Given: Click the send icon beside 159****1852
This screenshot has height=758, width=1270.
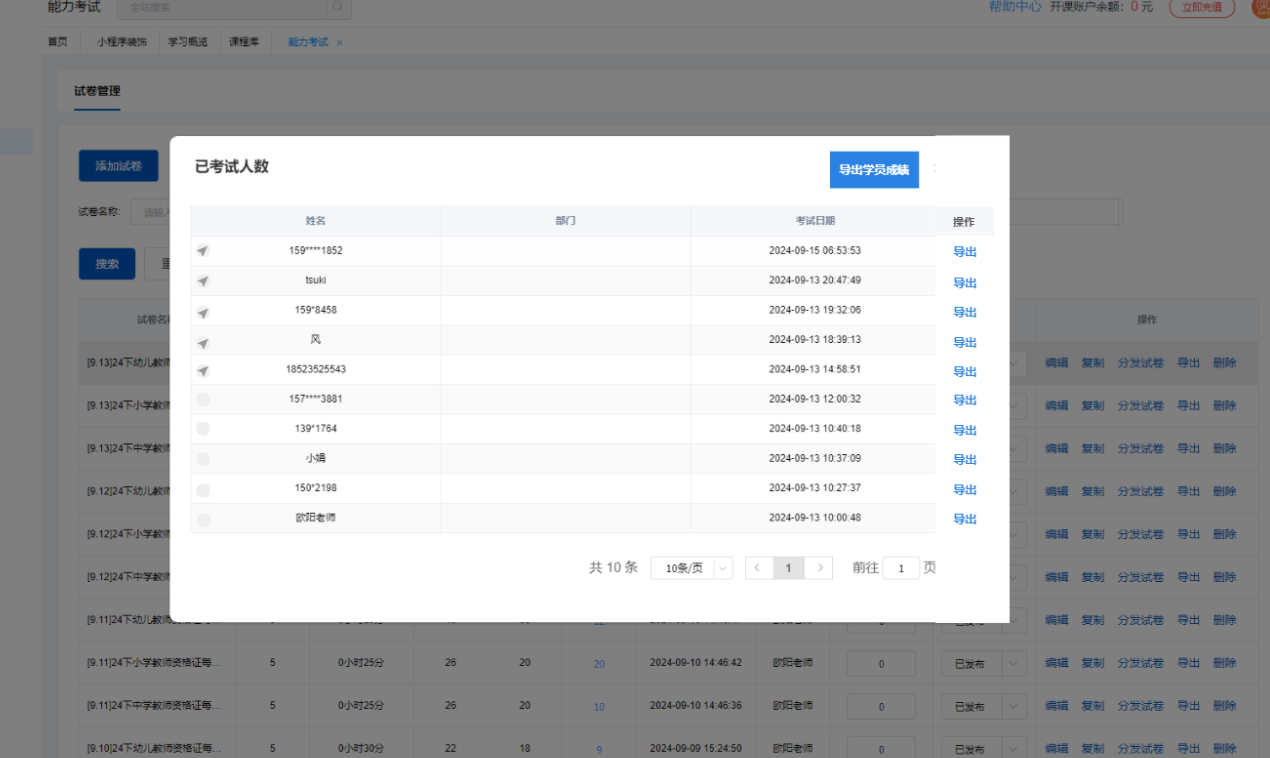Looking at the screenshot, I should (203, 251).
